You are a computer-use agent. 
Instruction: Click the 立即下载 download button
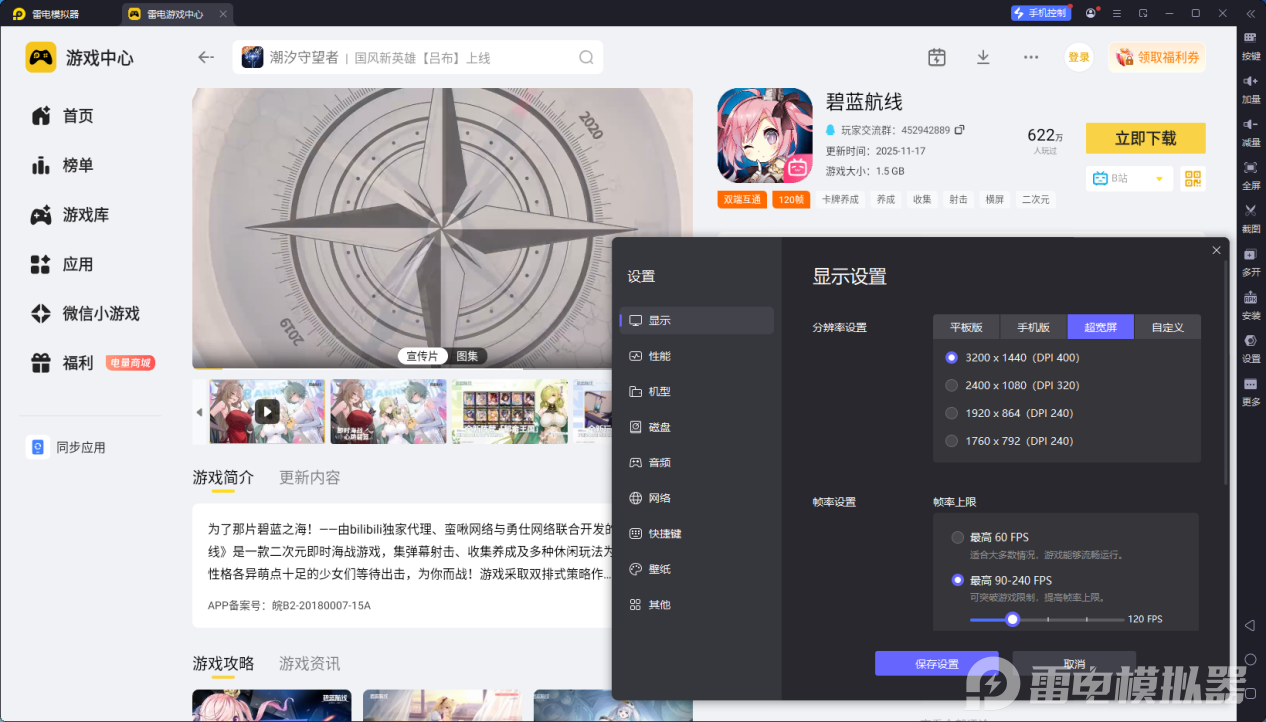[x=1145, y=138]
